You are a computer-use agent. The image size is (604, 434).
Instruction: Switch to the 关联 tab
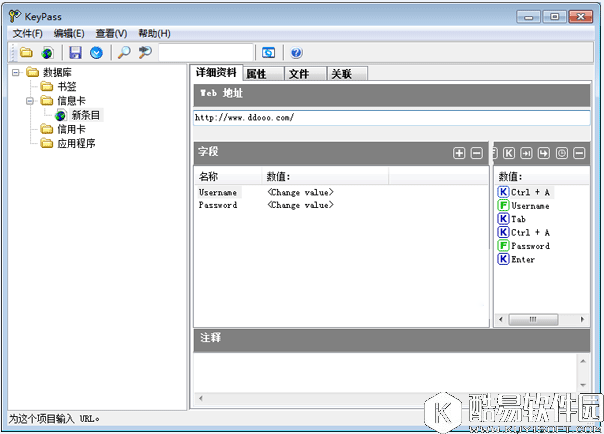pos(347,74)
